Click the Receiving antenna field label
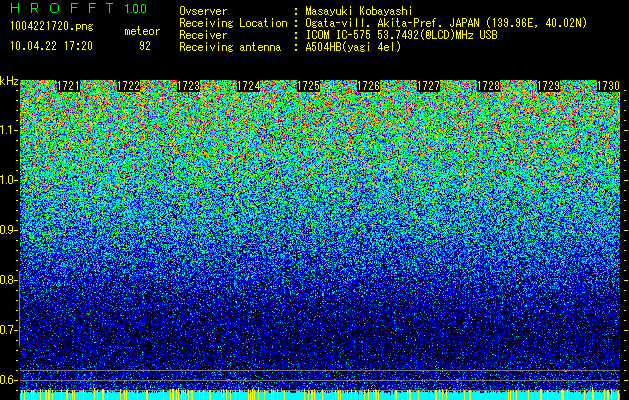629x400 pixels. [230, 47]
